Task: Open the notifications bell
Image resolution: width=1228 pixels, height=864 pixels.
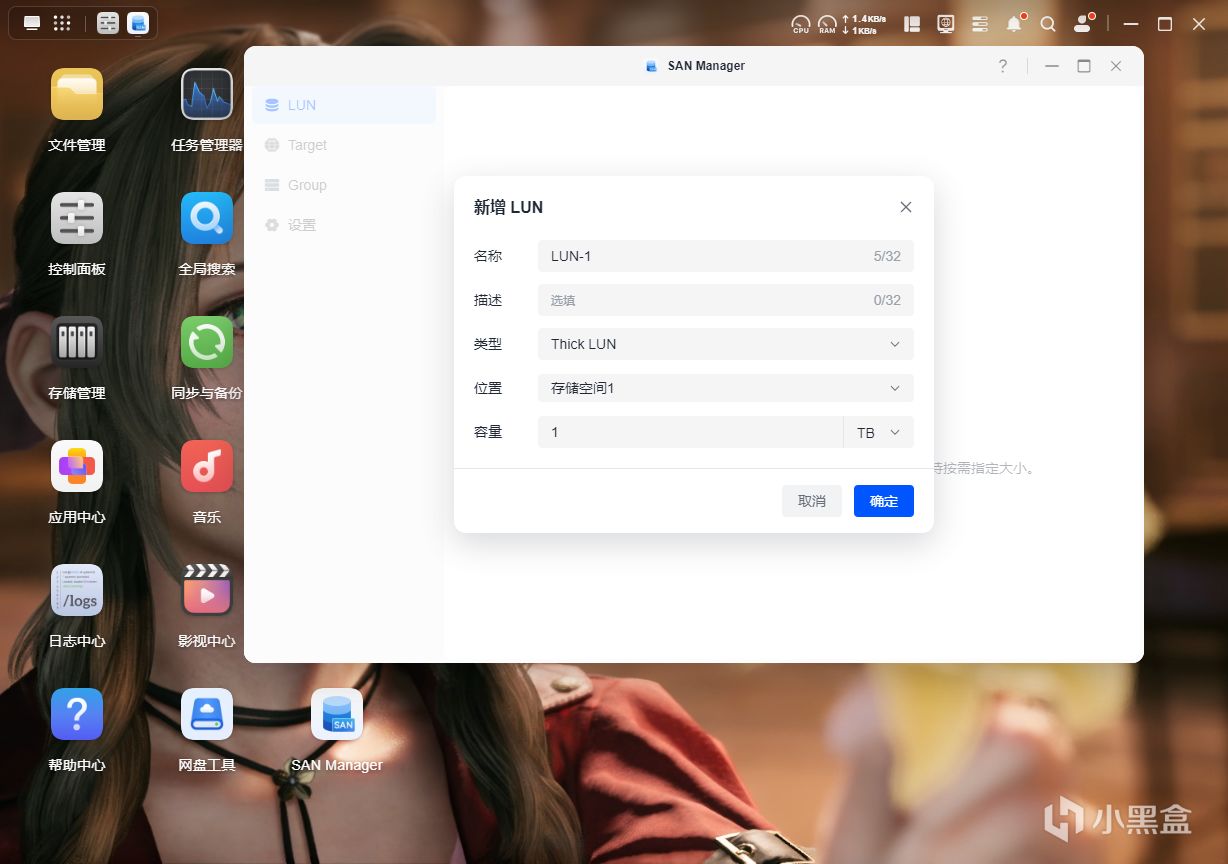Action: point(1015,23)
